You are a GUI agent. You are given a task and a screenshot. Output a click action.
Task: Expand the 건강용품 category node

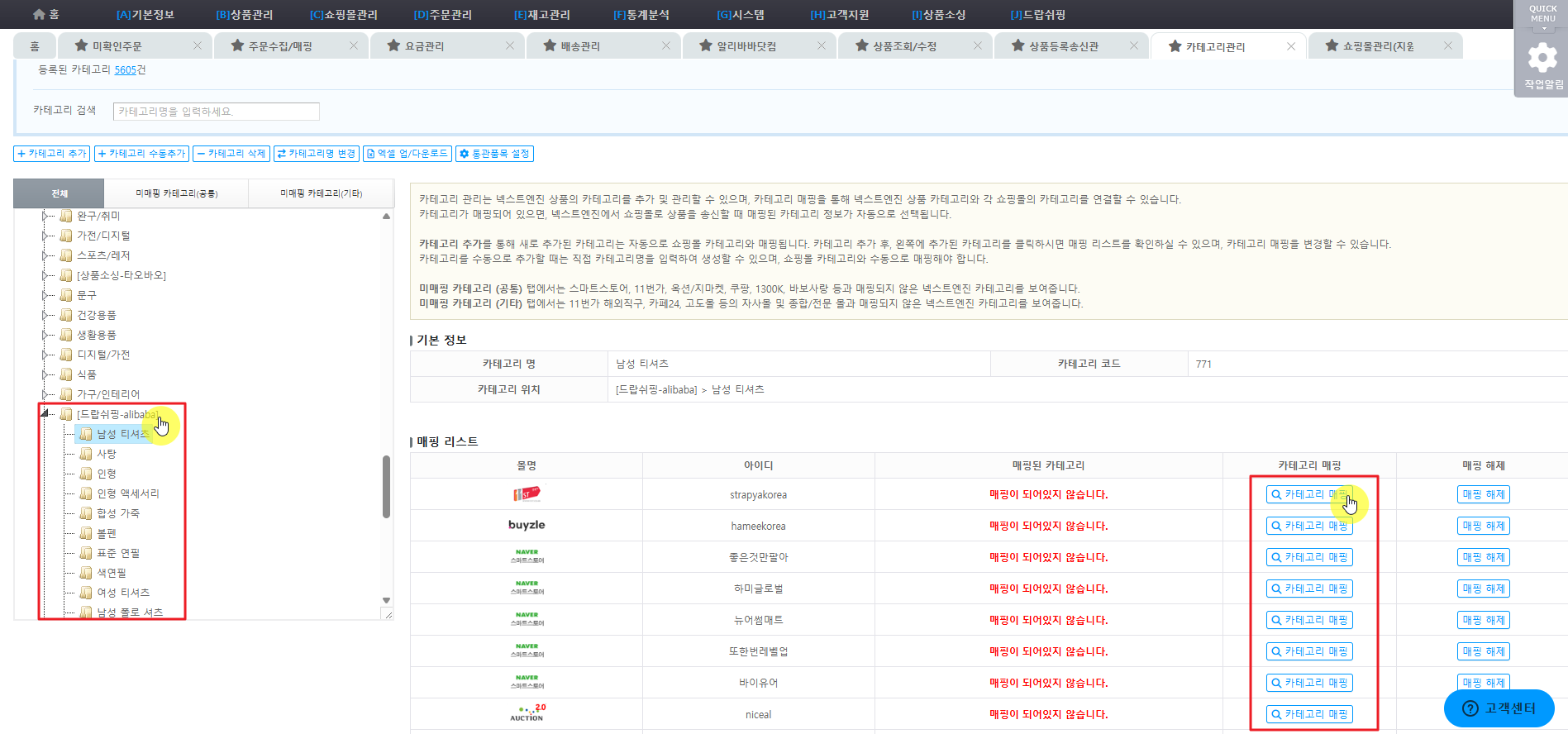pyautogui.click(x=45, y=315)
